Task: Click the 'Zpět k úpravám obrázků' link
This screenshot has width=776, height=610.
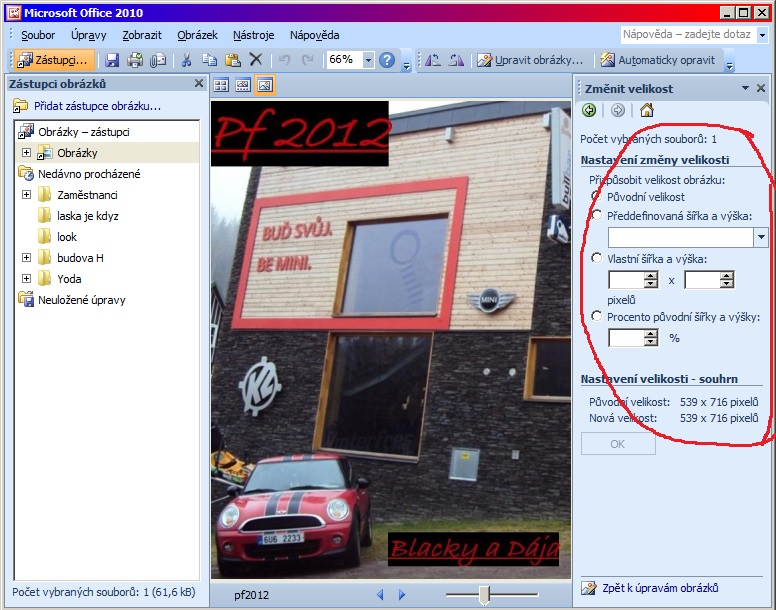Action: 660,588
